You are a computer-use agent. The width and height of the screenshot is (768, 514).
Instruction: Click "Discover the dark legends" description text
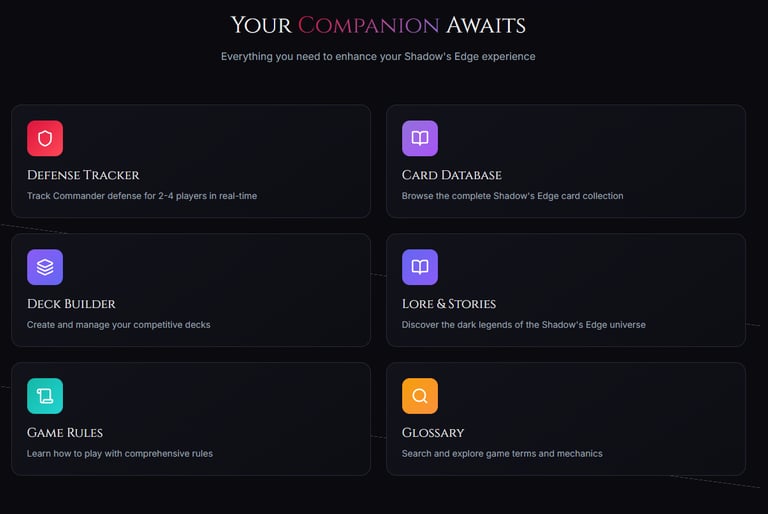click(x=523, y=325)
